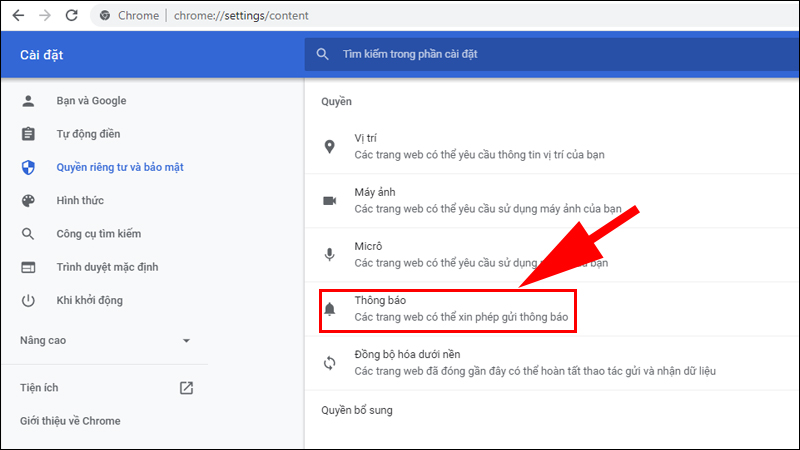Click the magnifier icon for Công cụ tìm kiếm

pos(28,234)
